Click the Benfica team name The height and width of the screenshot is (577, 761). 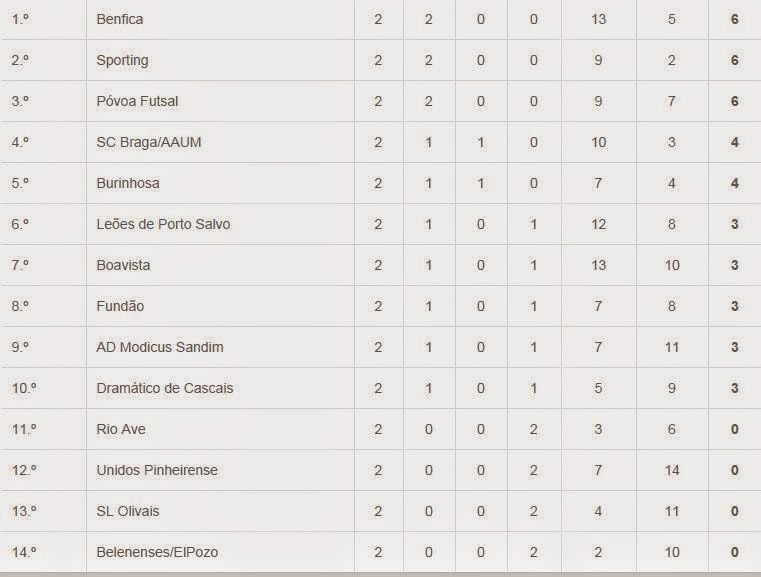click(119, 19)
